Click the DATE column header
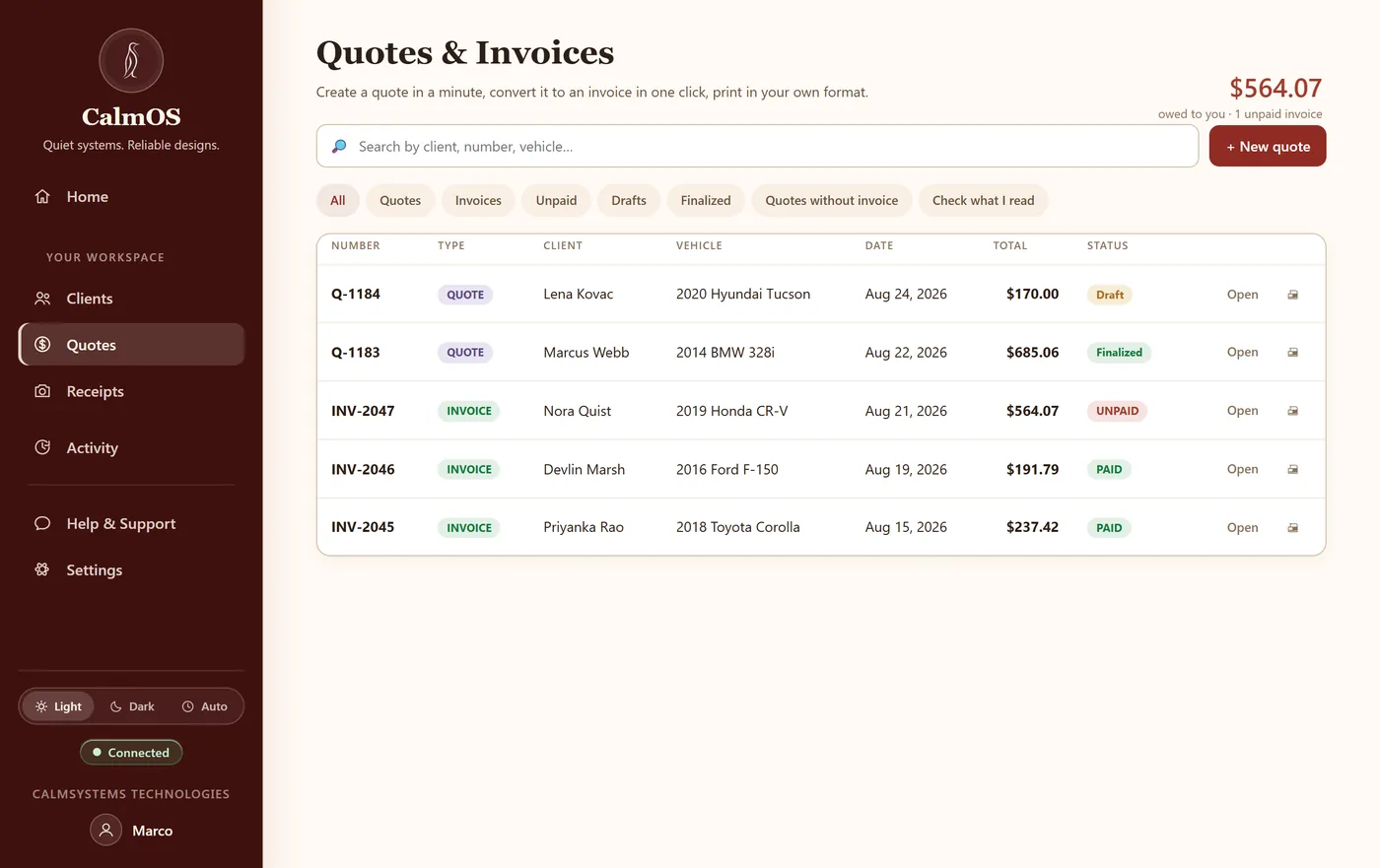The image size is (1380, 868). pyautogui.click(x=879, y=245)
